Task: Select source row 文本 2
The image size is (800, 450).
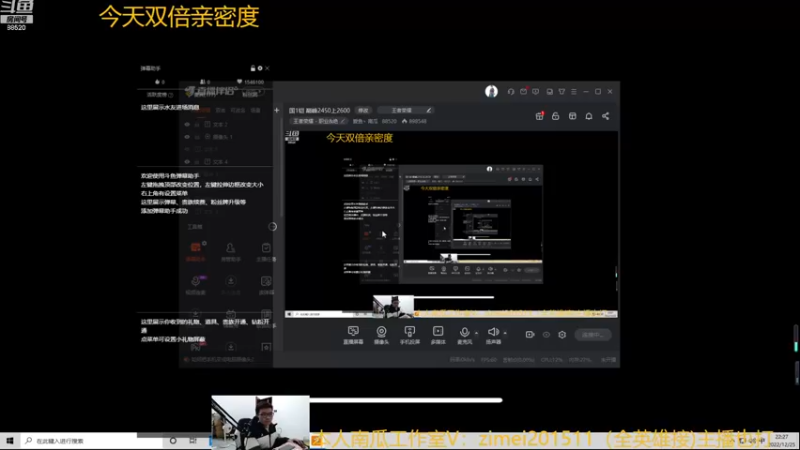Action: click(x=228, y=124)
